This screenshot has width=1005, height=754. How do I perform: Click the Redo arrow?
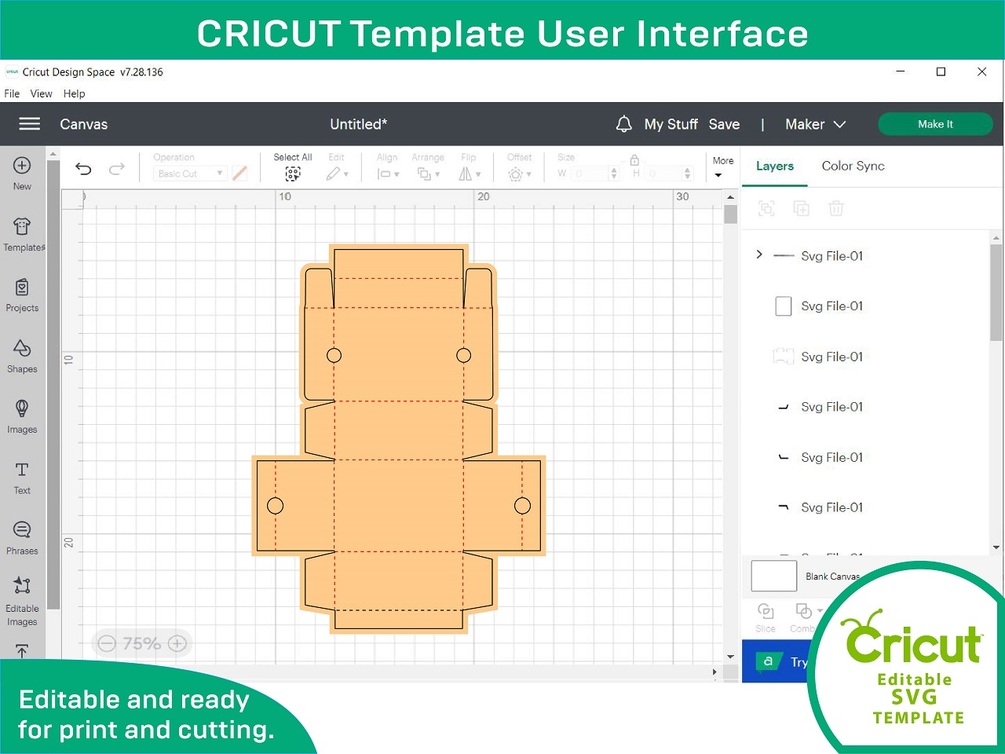(x=117, y=169)
